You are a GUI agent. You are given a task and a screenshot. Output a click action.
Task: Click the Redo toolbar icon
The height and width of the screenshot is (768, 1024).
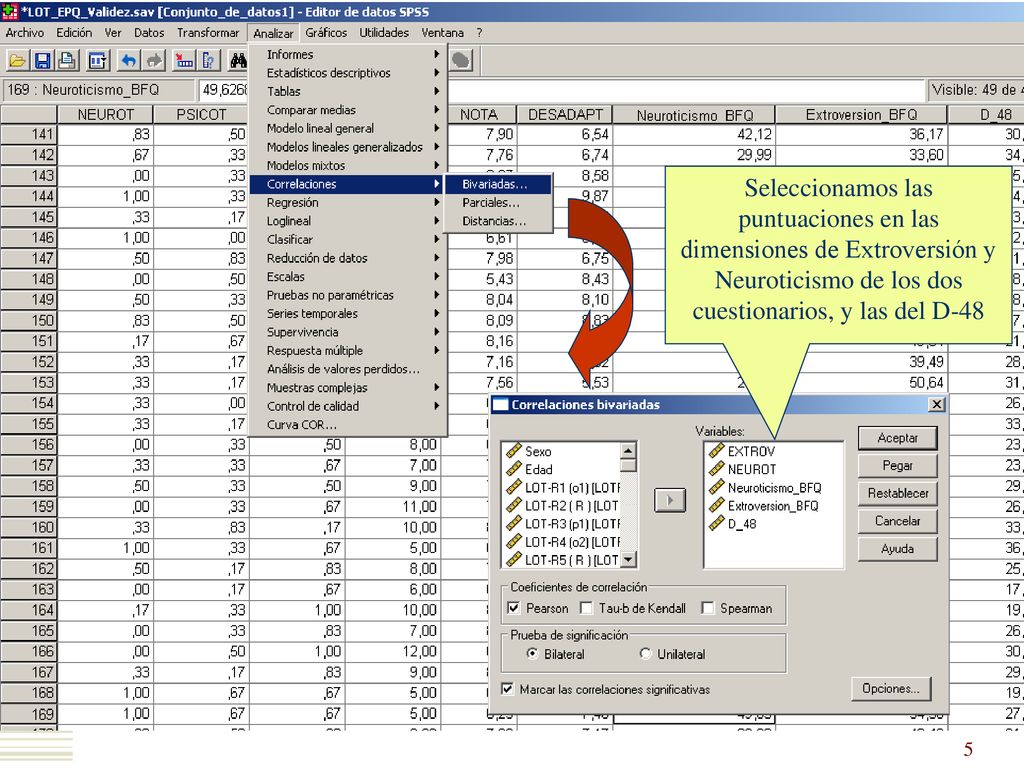click(x=154, y=61)
